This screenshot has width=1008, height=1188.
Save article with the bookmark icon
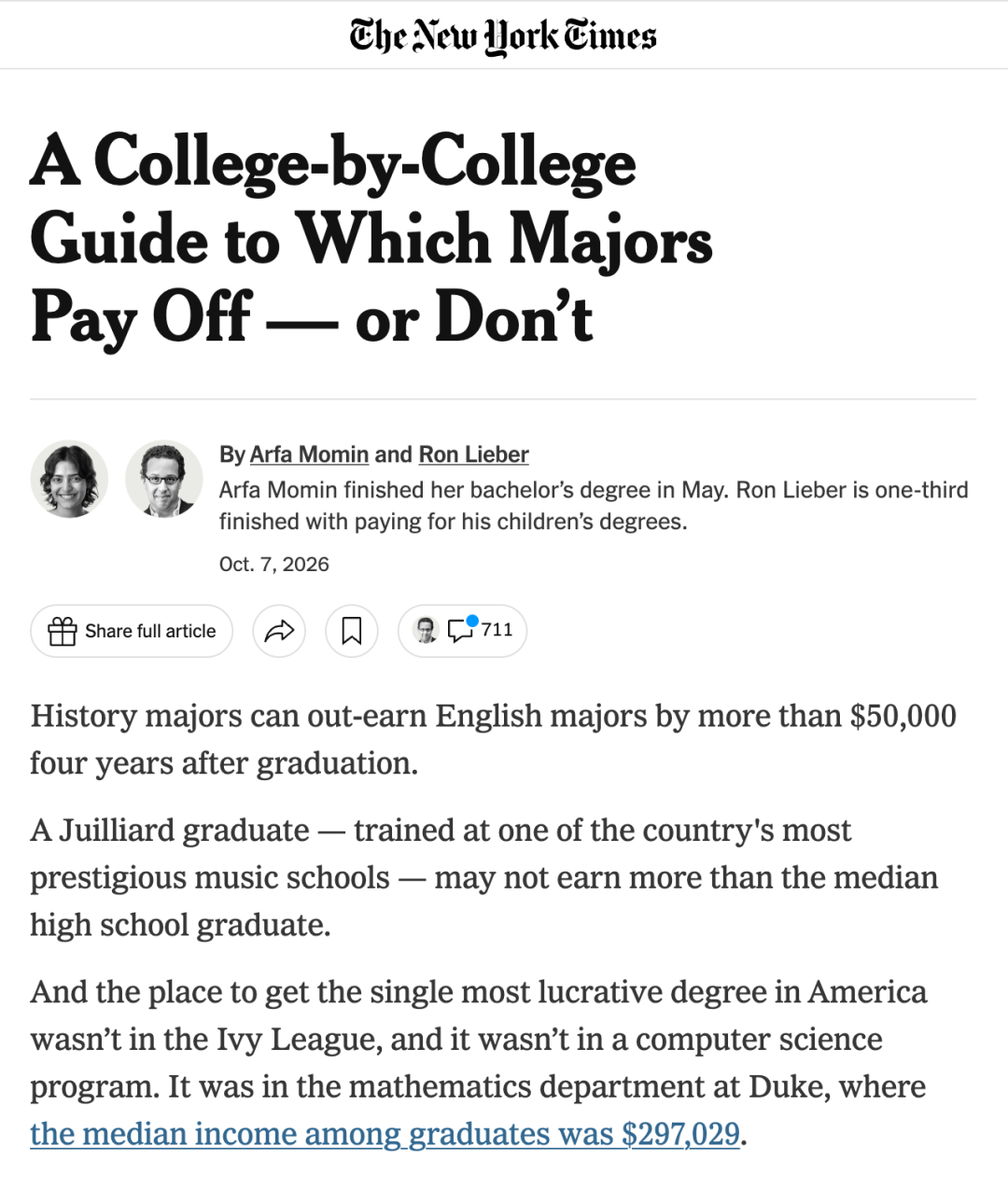351,632
